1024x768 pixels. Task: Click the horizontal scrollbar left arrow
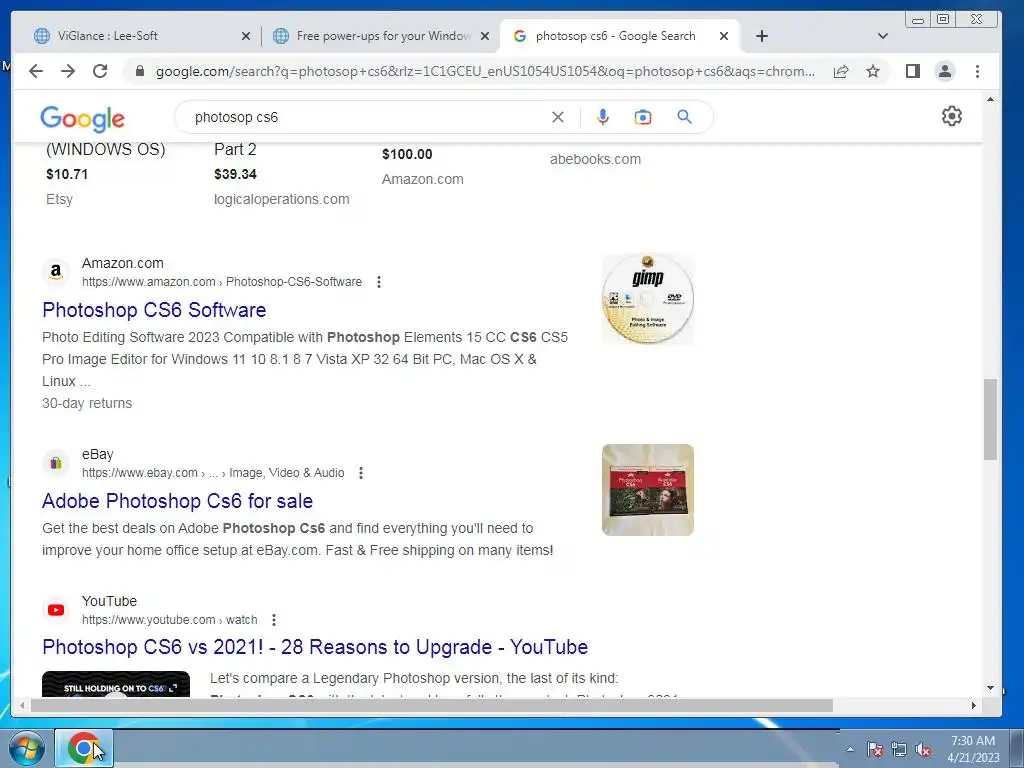[22, 705]
